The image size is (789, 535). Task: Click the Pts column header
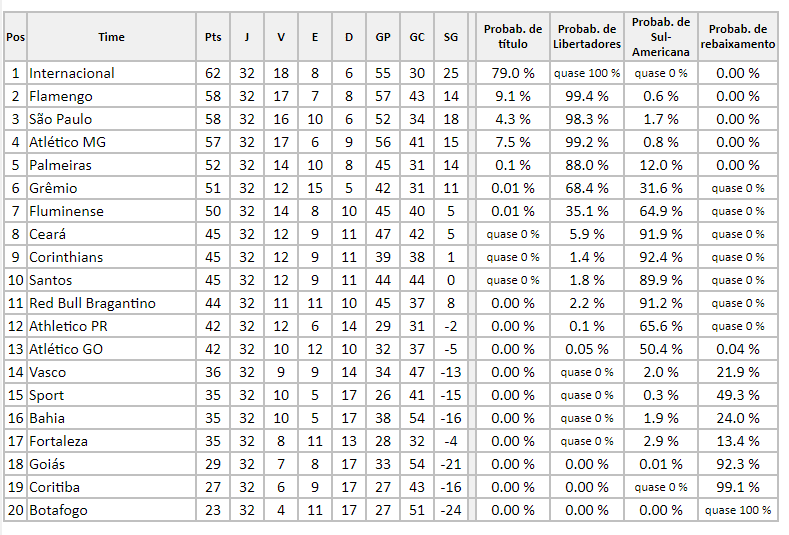(x=213, y=37)
